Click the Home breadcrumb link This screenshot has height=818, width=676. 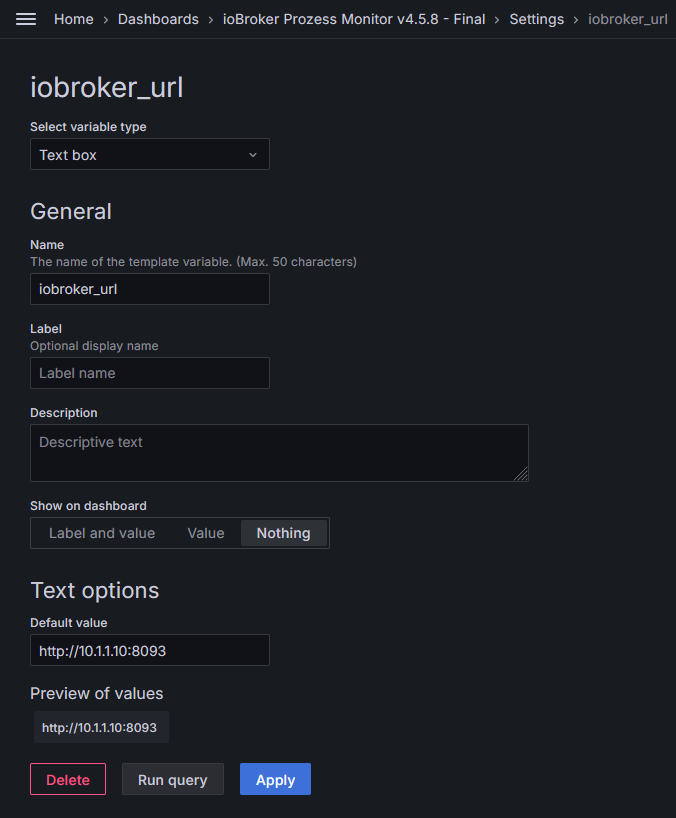point(74,19)
